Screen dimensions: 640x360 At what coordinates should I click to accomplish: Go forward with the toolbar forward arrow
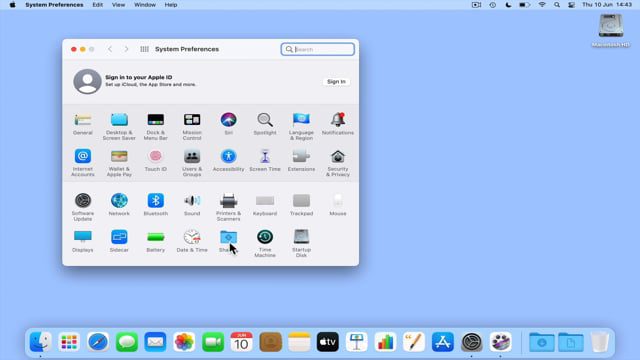pyautogui.click(x=127, y=49)
